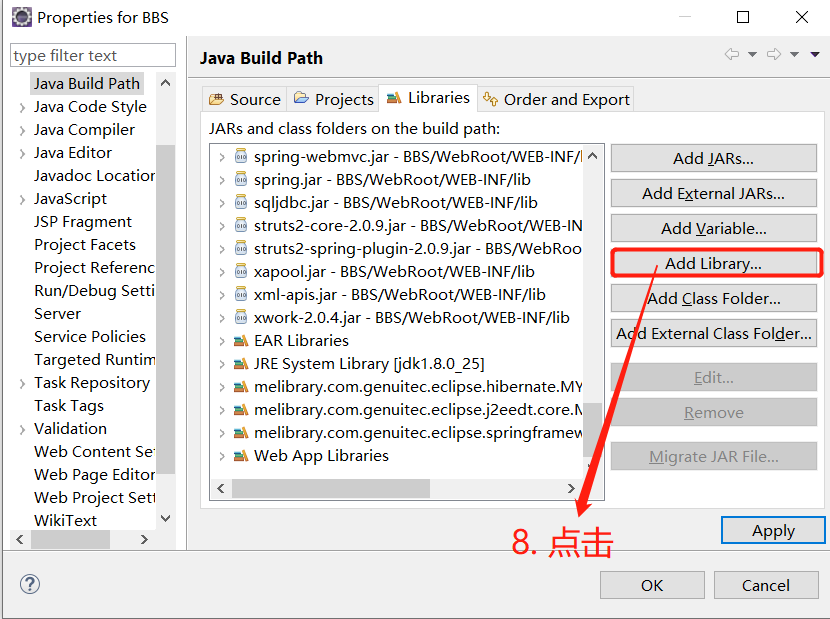Screen dimensions: 830x619
Task: Open the view menu dropdown arrow
Action: click(x=815, y=54)
